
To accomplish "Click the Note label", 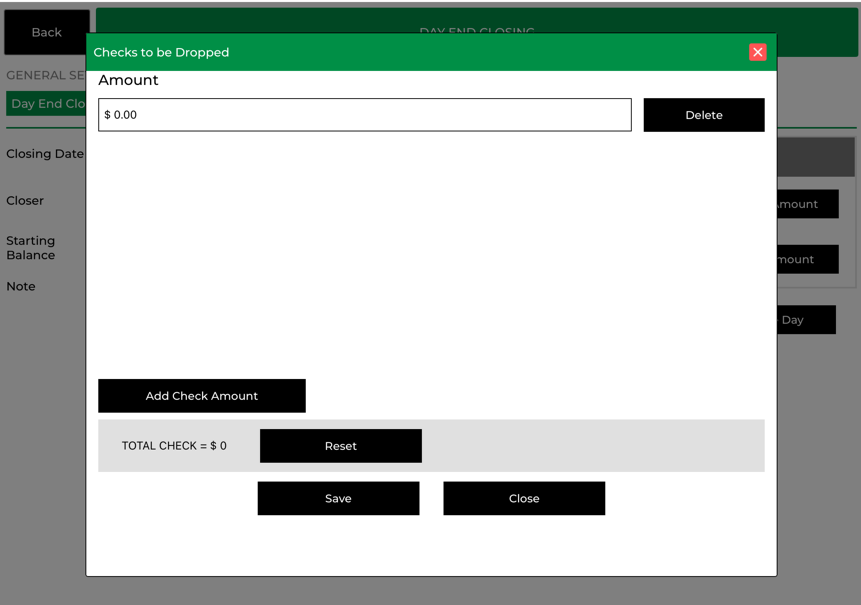I will coord(21,287).
